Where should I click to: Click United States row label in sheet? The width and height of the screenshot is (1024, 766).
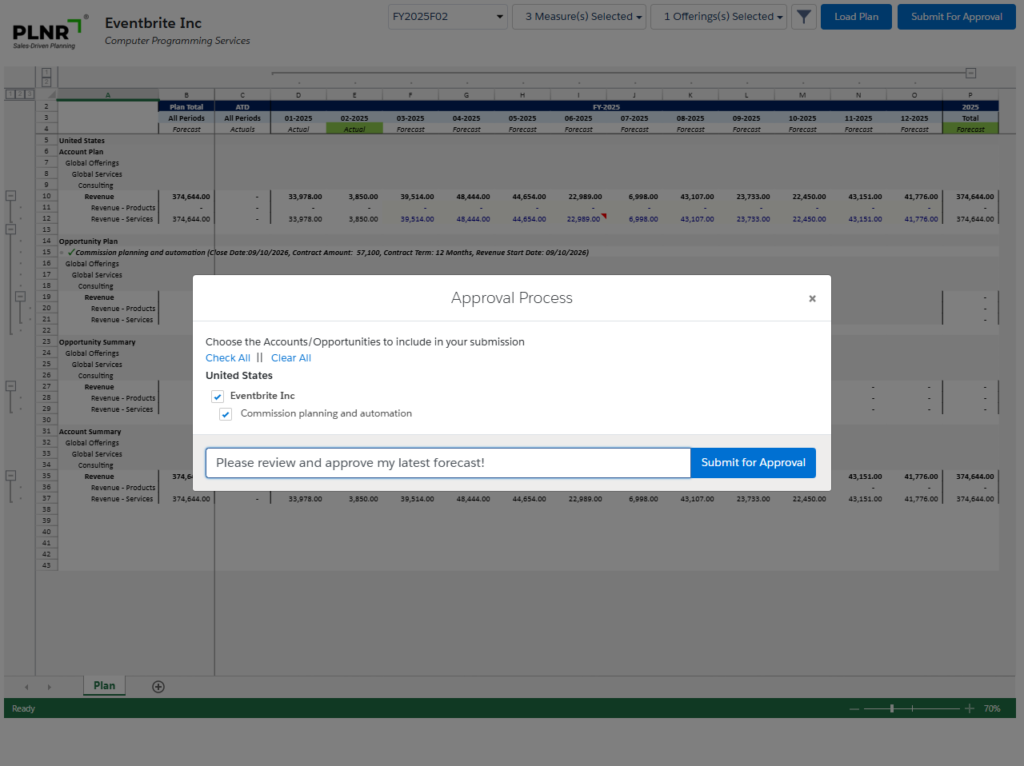pyautogui.click(x=82, y=140)
